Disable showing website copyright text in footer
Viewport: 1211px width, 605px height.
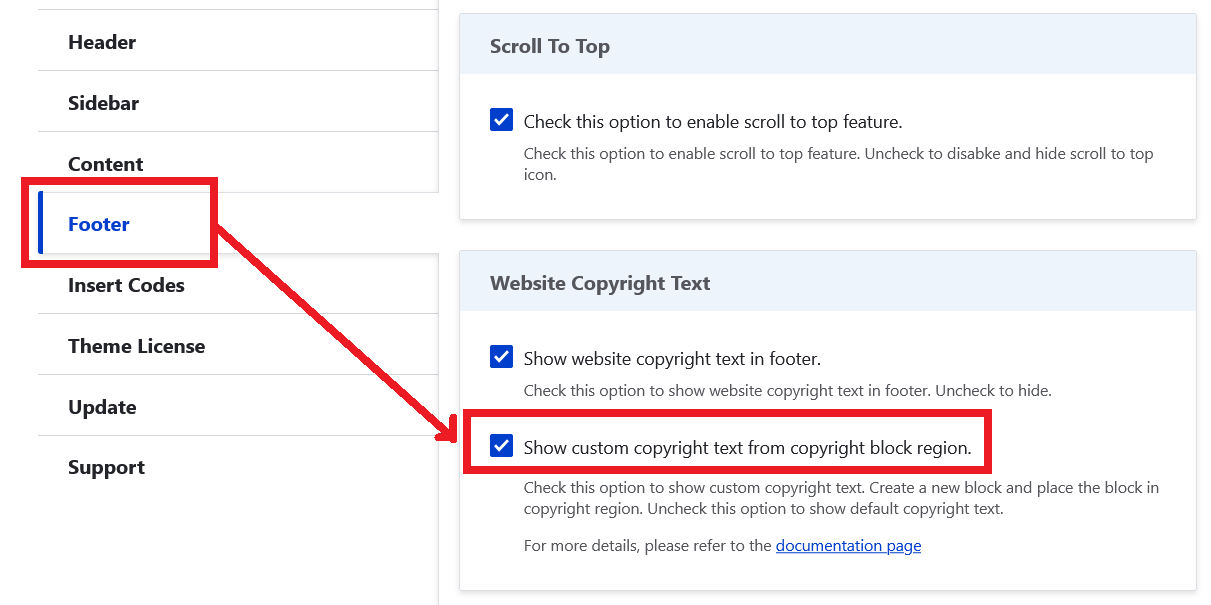[x=501, y=356]
